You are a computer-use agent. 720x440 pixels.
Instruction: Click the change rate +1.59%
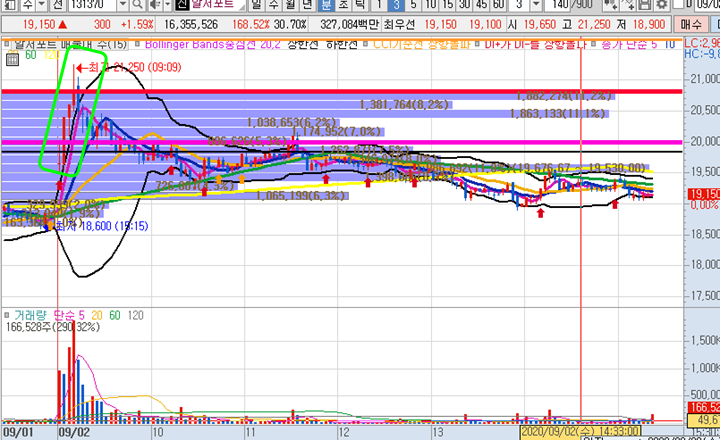click(137, 24)
